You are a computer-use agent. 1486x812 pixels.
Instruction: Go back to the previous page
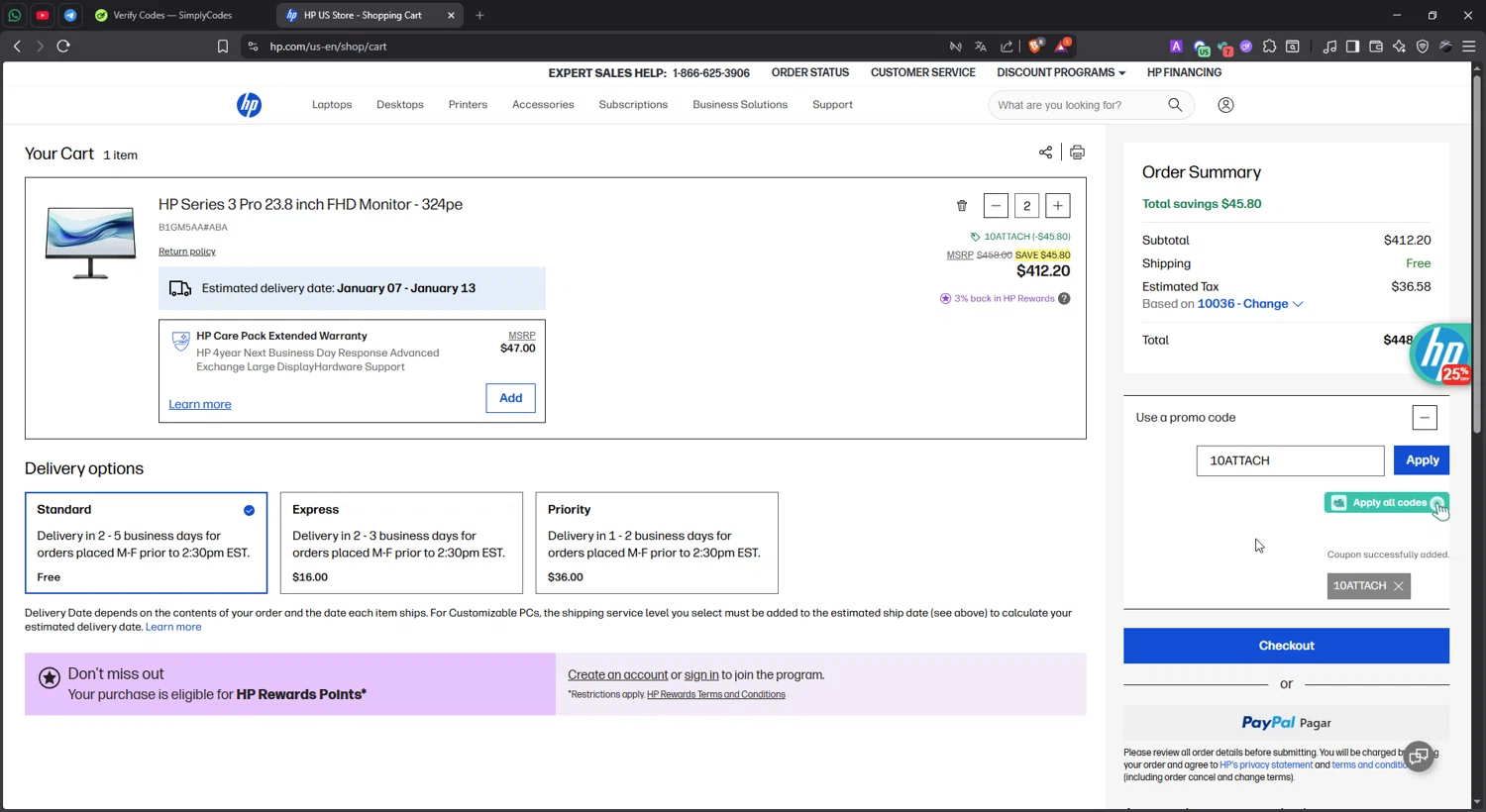[x=17, y=46]
